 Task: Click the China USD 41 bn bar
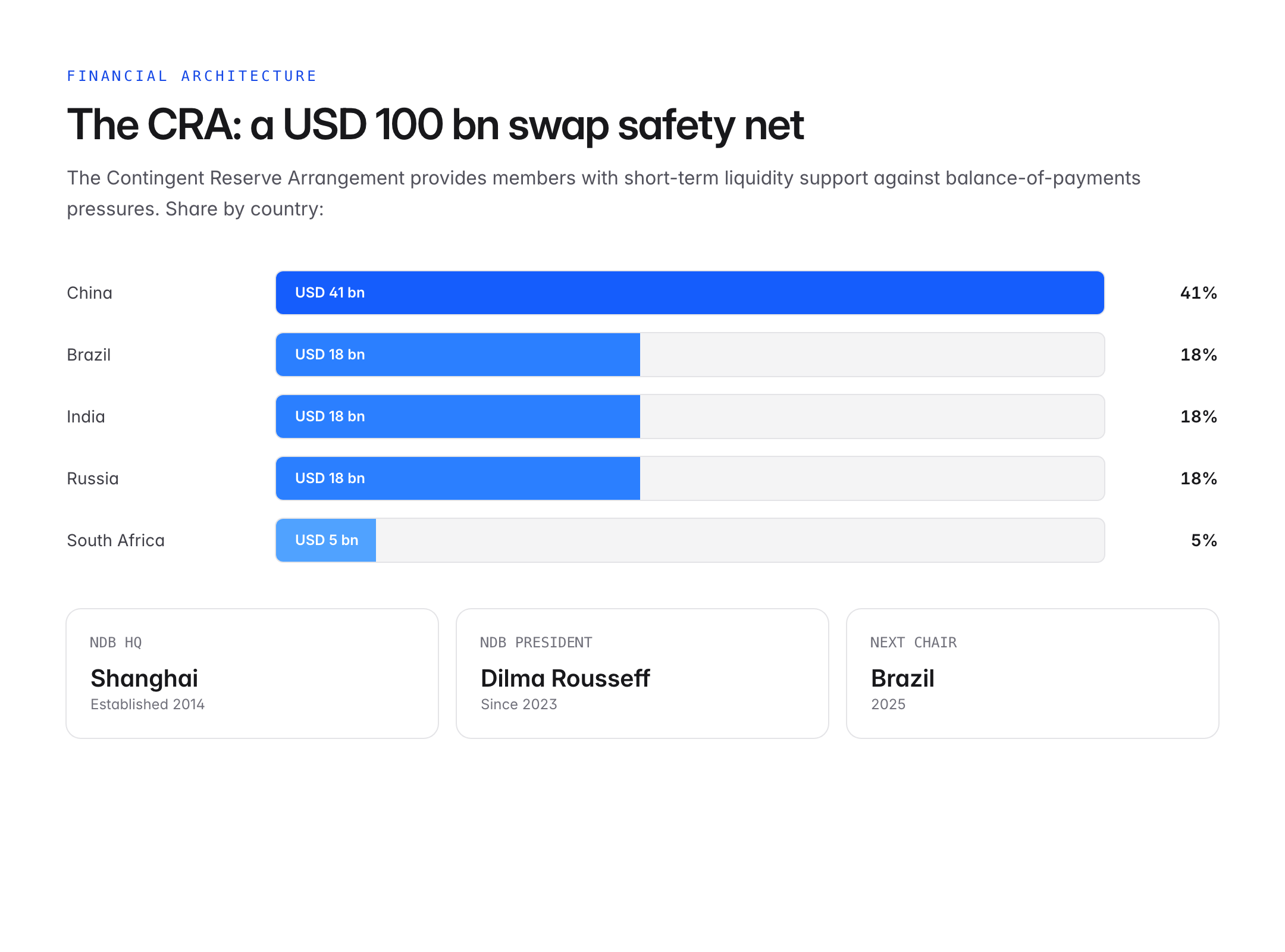[x=690, y=293]
